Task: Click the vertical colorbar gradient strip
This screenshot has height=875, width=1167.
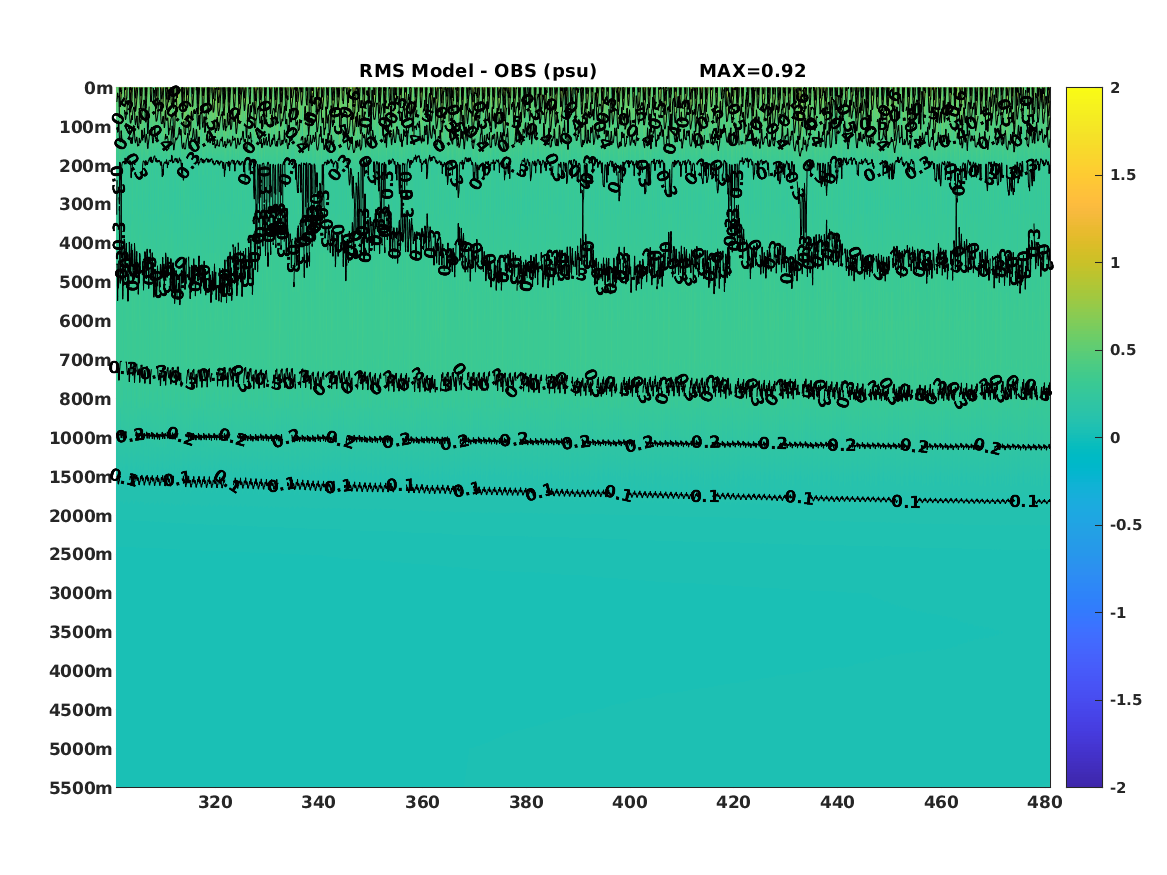Action: pos(1084,438)
